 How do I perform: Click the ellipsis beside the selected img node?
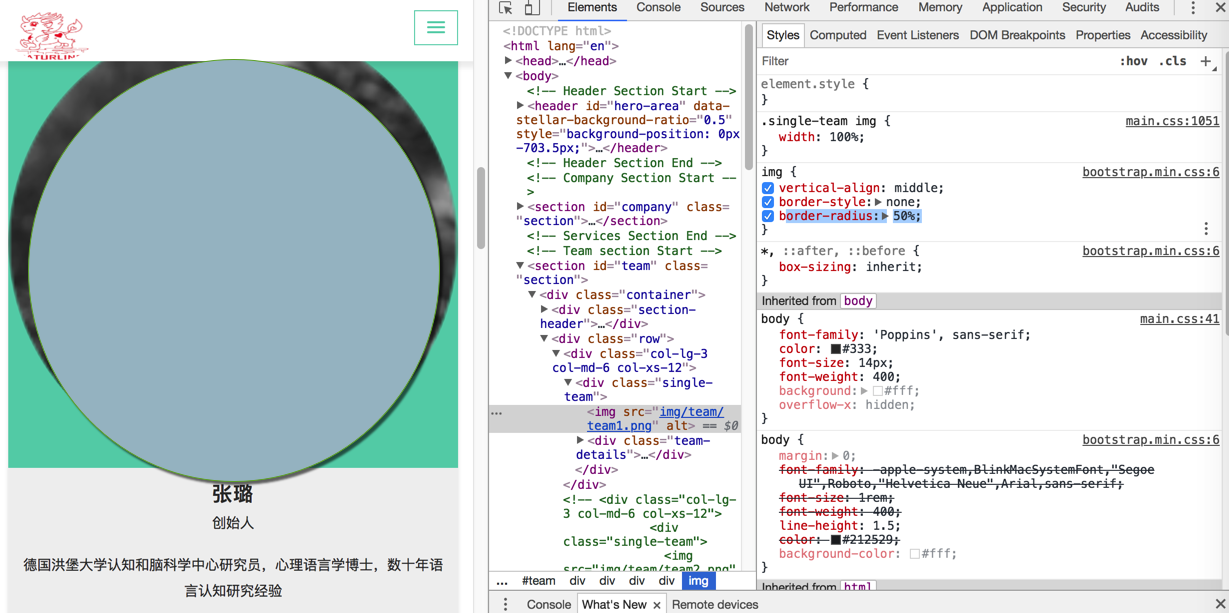[x=497, y=412]
